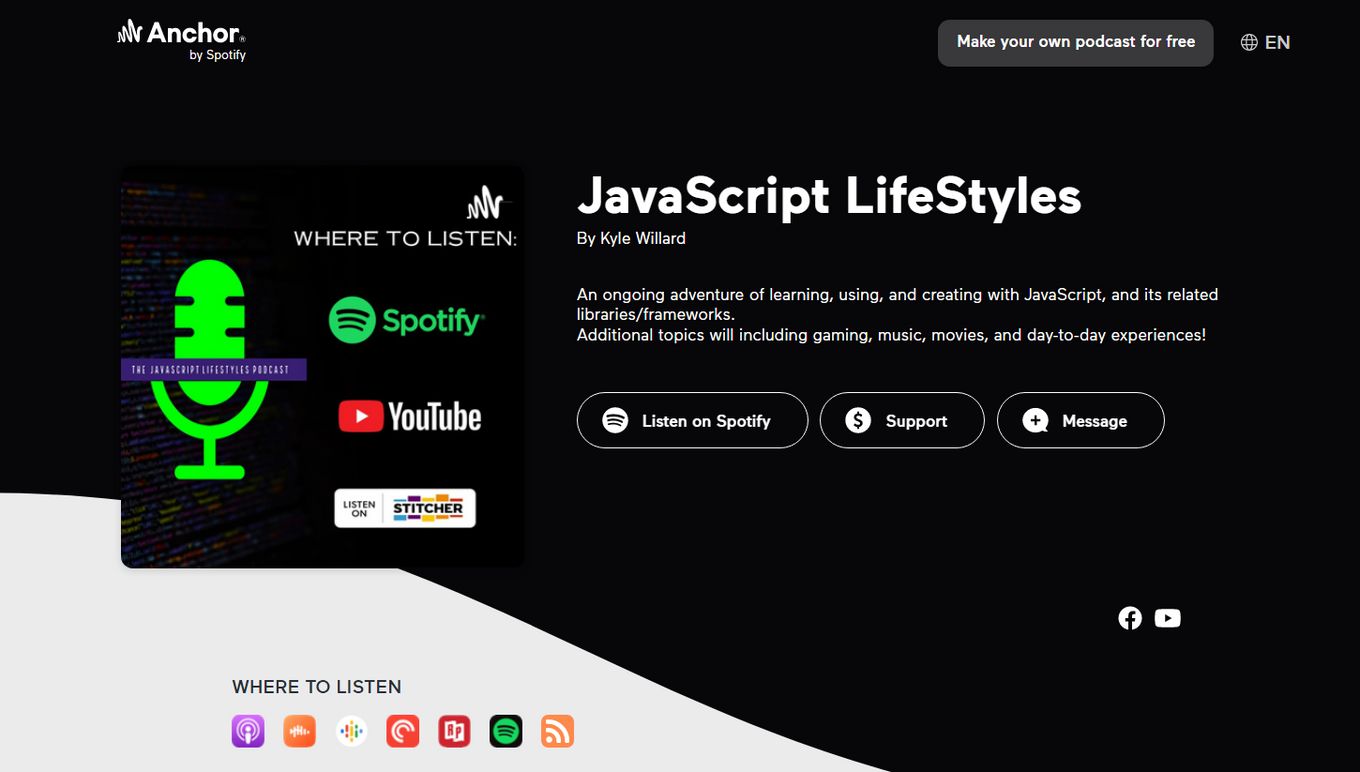The height and width of the screenshot is (772, 1360).
Task: Open the EN language selector
Action: 1265,42
